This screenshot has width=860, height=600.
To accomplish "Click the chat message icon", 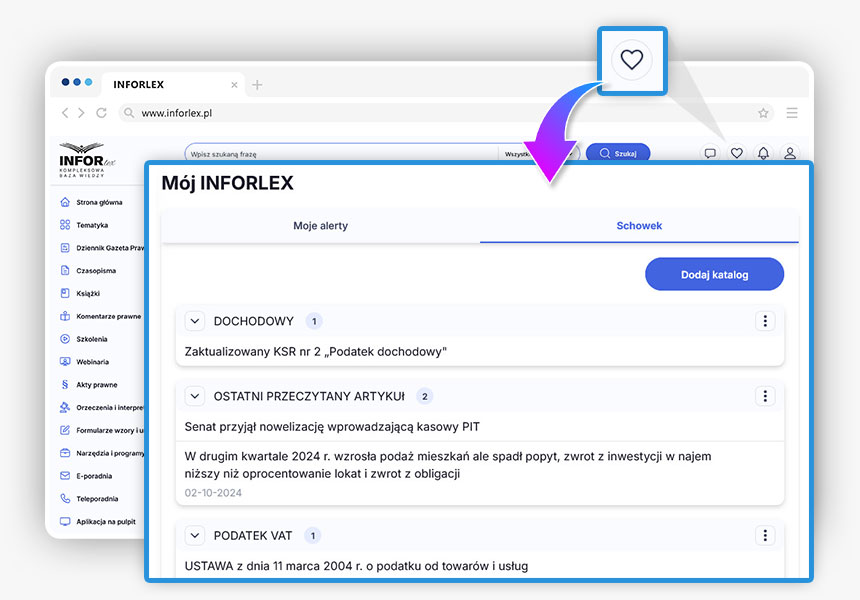I will point(710,153).
